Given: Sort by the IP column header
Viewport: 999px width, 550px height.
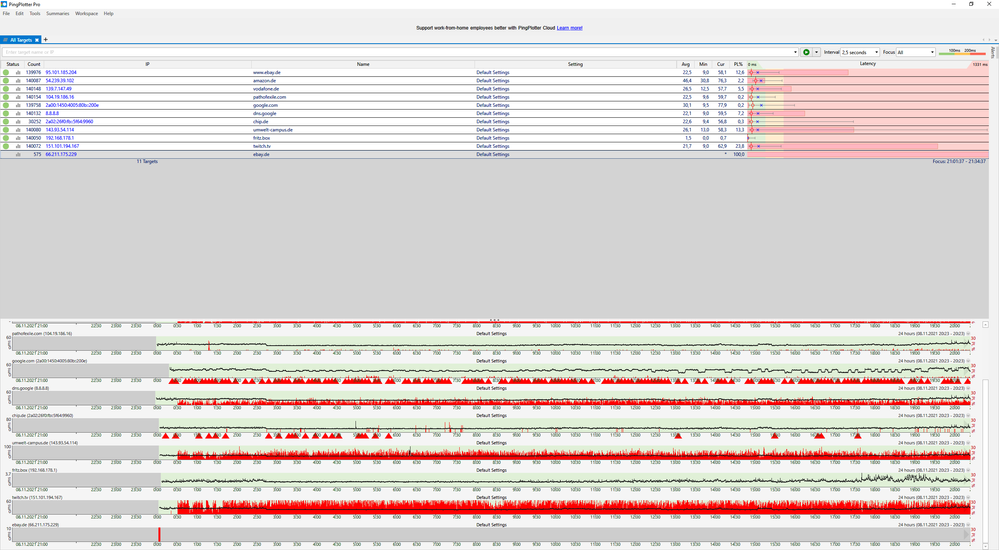Looking at the screenshot, I should tap(147, 64).
